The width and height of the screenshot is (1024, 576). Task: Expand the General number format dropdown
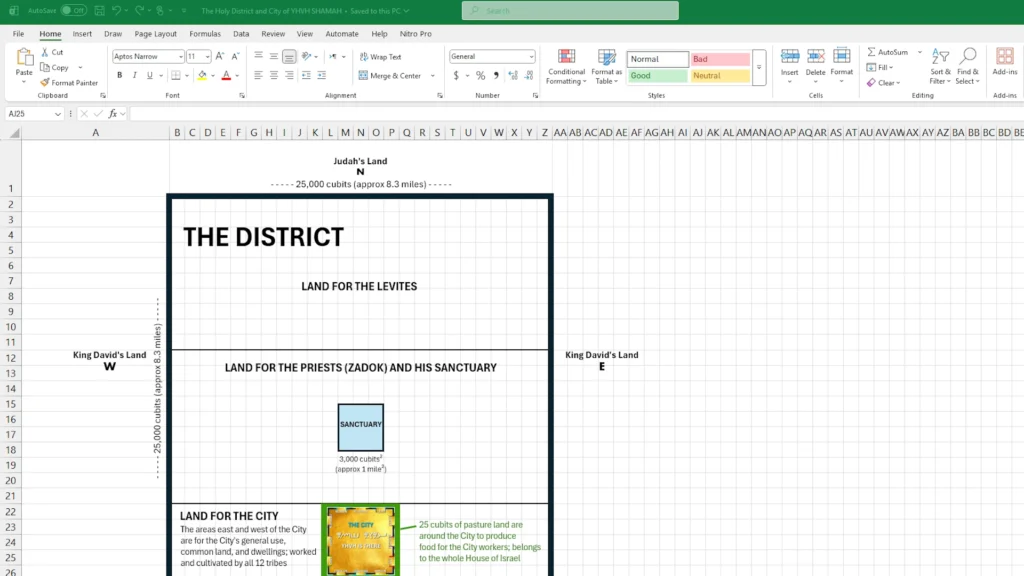click(531, 57)
